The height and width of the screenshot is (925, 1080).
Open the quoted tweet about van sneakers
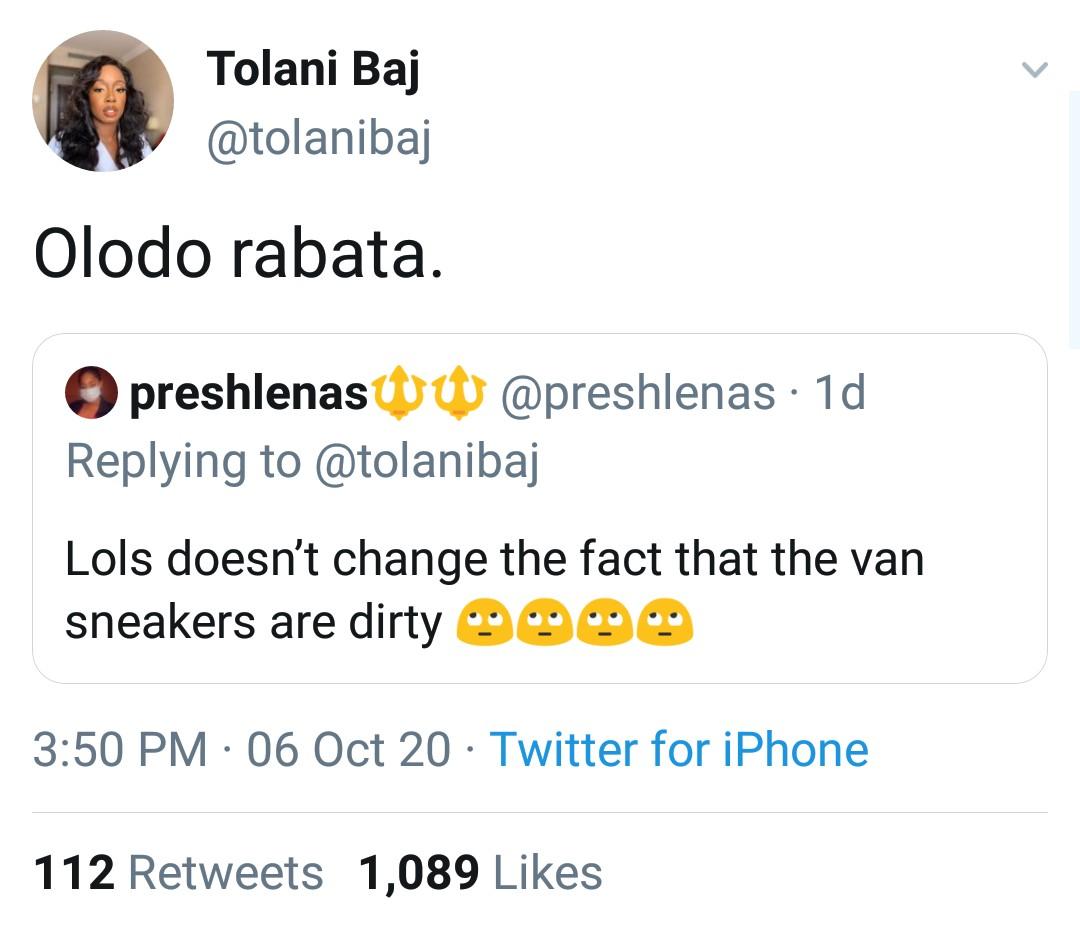pyautogui.click(x=540, y=508)
